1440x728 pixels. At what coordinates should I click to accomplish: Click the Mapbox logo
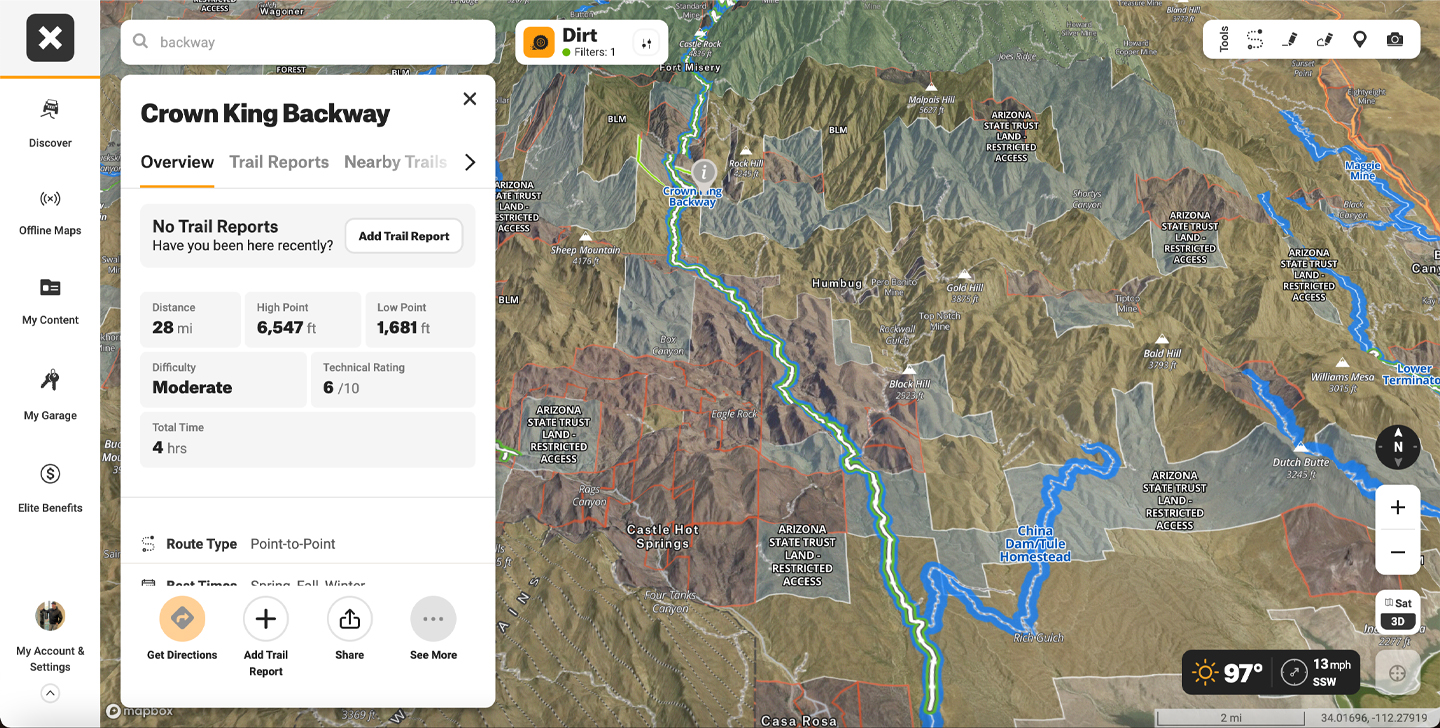point(140,711)
